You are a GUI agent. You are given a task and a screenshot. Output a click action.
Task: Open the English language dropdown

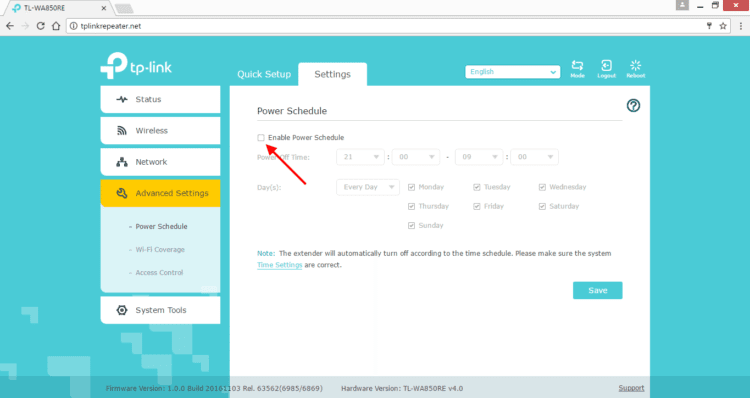(x=512, y=72)
